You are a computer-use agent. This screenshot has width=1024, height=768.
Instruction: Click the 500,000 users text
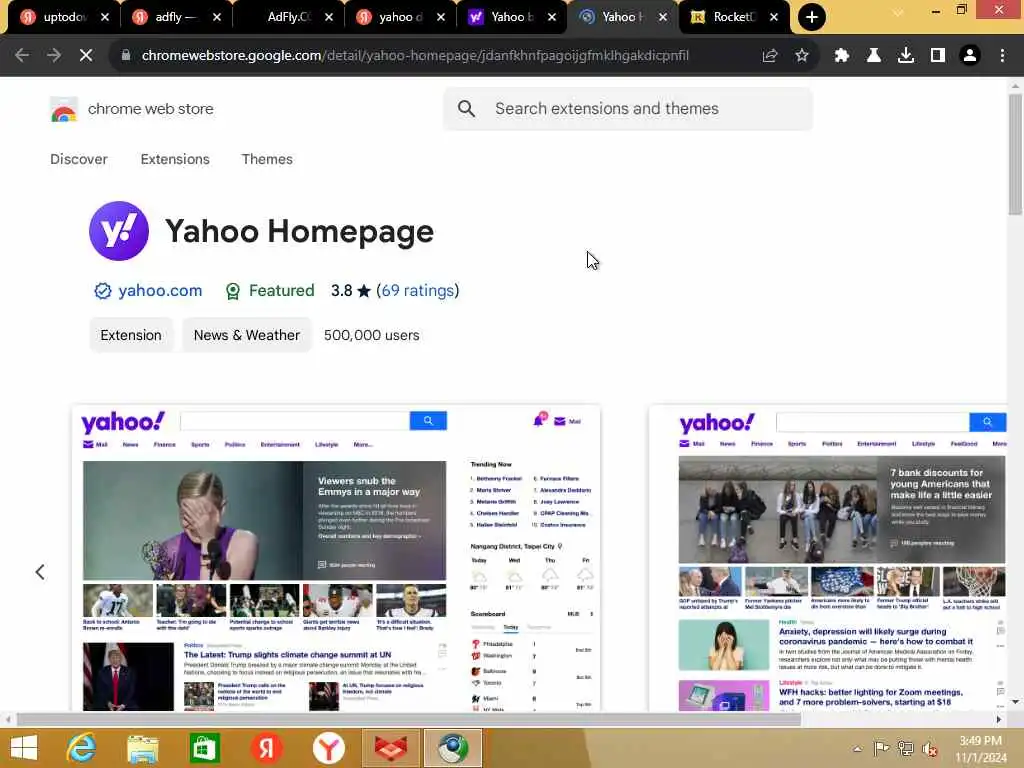pos(372,335)
